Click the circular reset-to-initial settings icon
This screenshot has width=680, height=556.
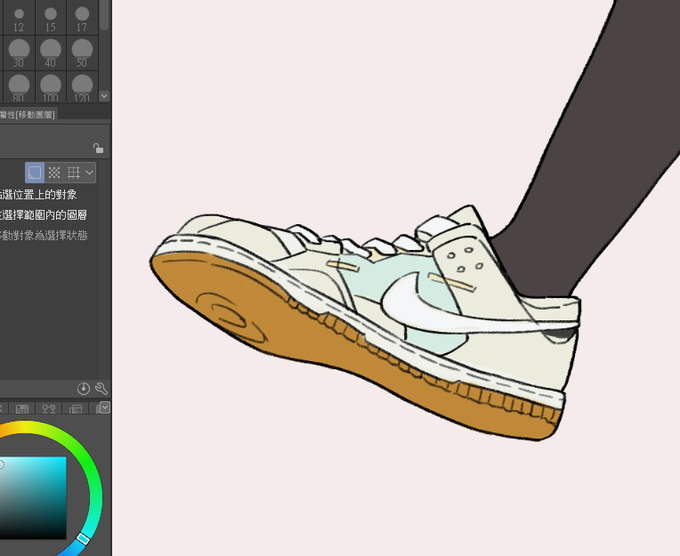83,389
